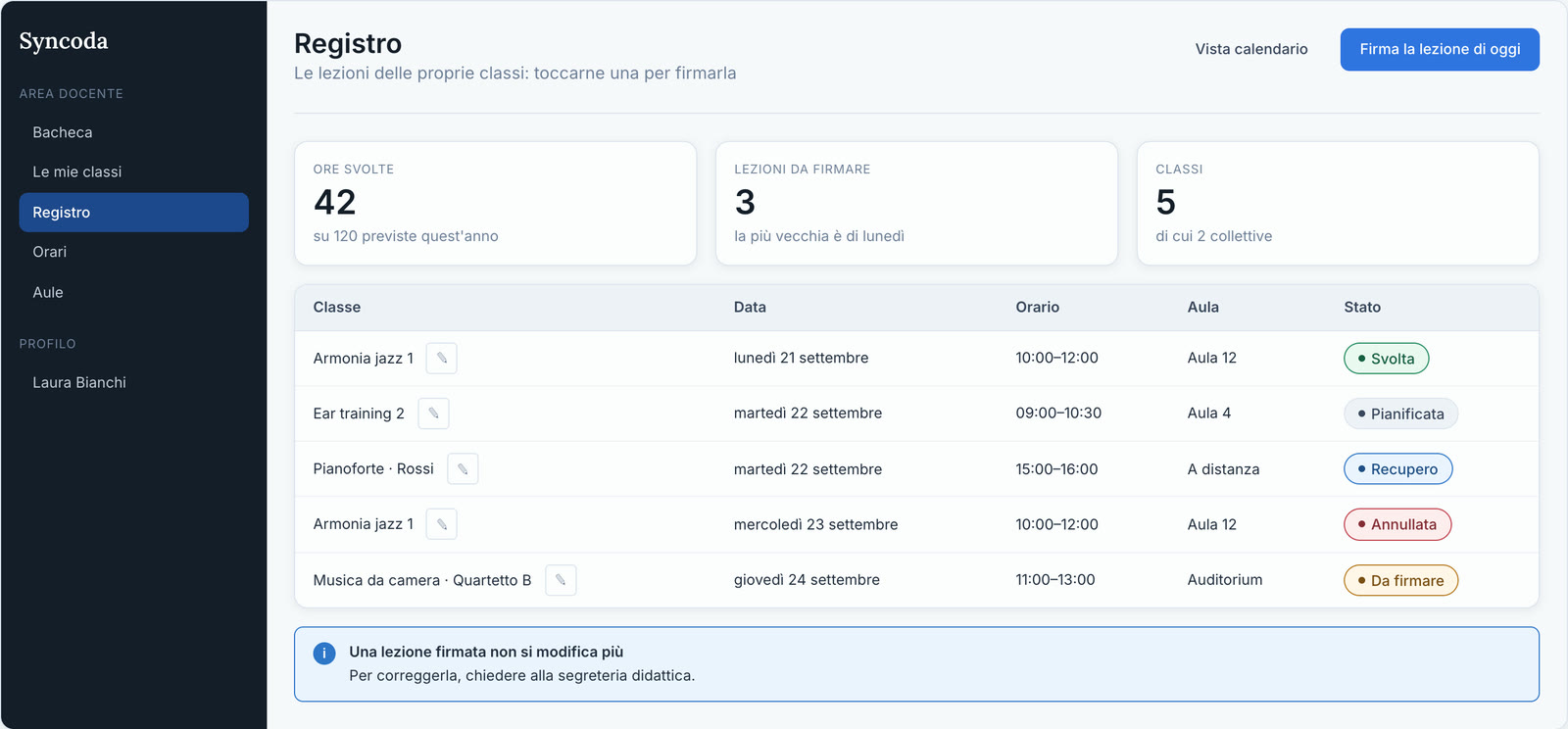Click the Data column header
Screen dimensions: 1568x729
750,308
